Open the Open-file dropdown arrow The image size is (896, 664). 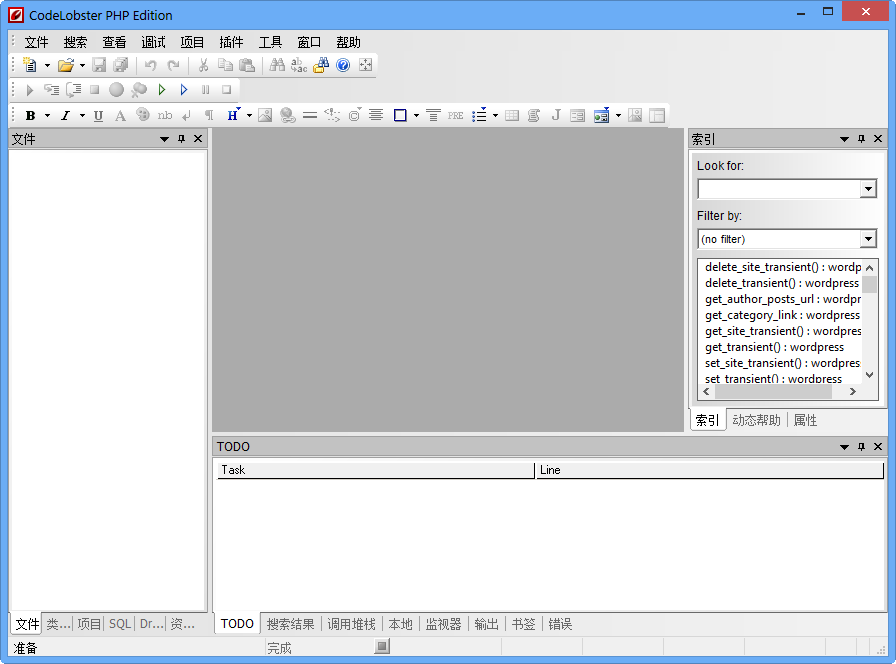tap(82, 66)
